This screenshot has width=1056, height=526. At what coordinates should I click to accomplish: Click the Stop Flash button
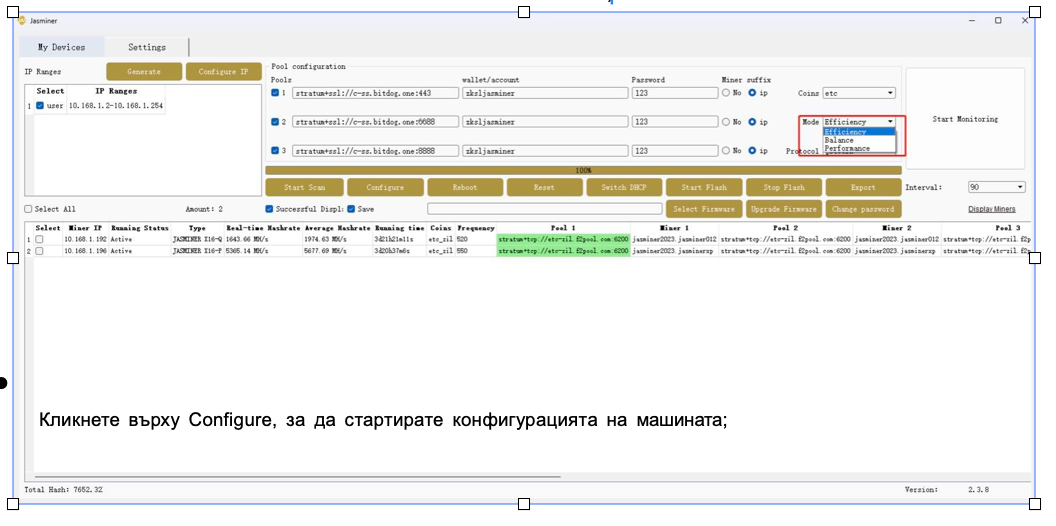click(x=784, y=187)
